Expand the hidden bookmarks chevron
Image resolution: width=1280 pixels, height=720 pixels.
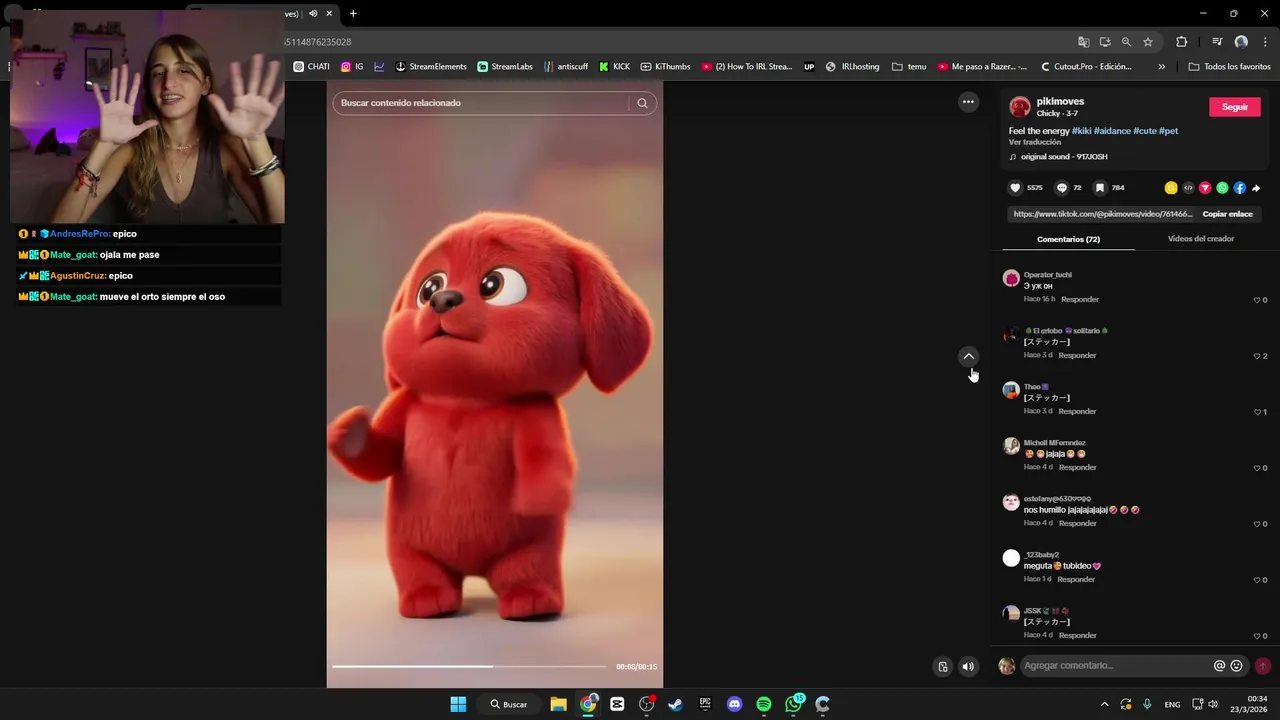1161,67
